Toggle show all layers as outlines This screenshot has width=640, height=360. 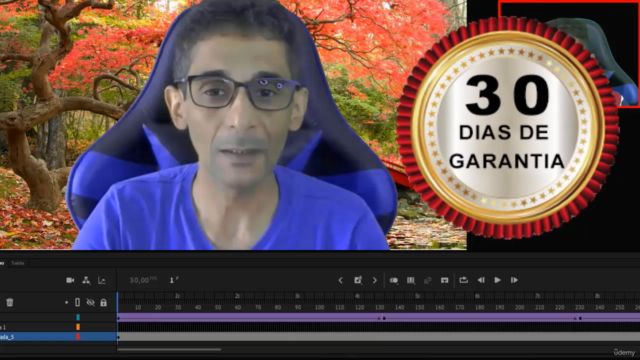click(78, 302)
